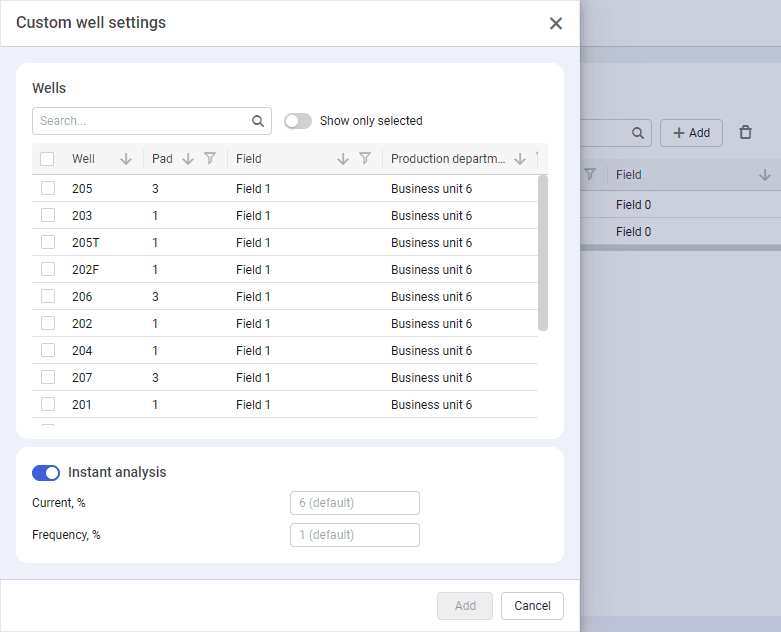Click Field 1 in row 202
781x632 pixels.
click(x=253, y=324)
